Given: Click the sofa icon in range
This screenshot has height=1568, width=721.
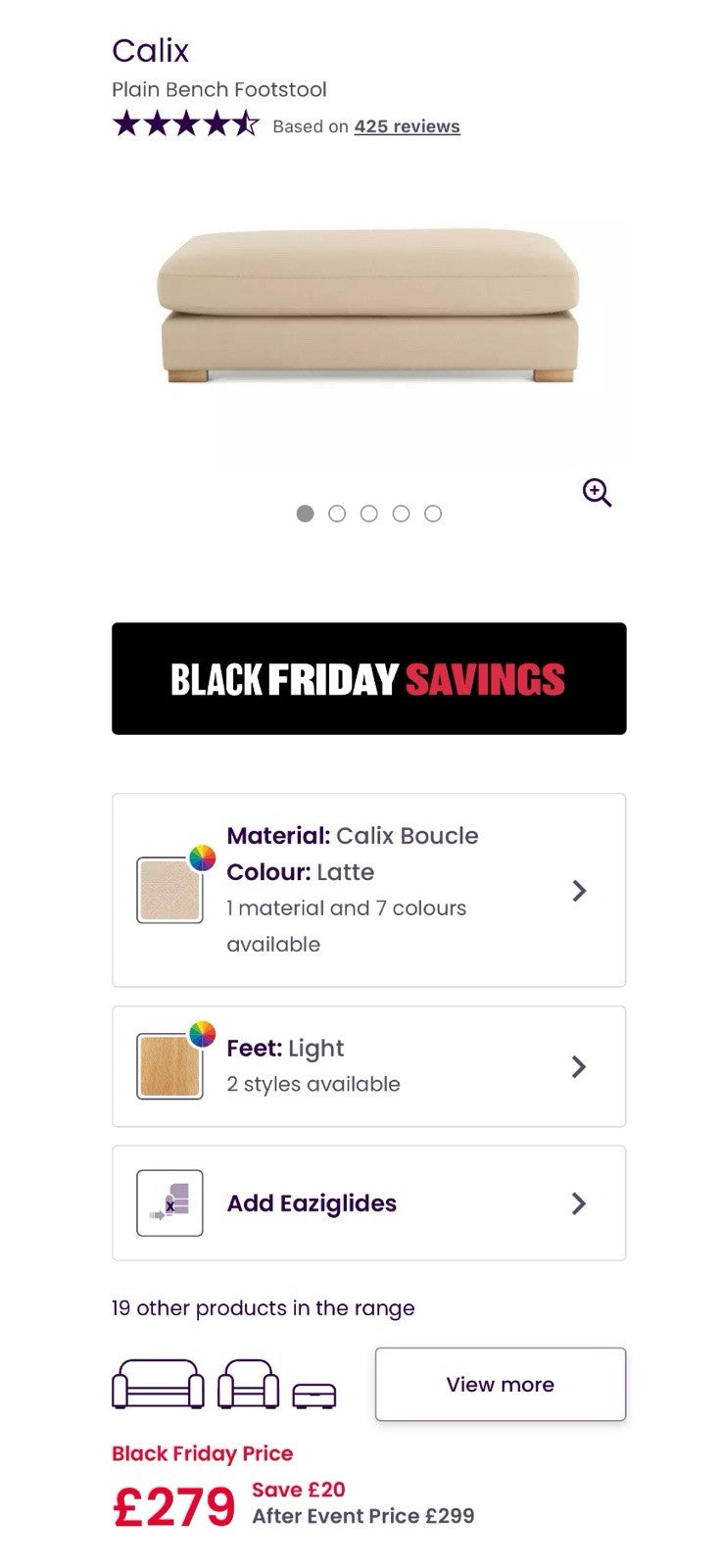Looking at the screenshot, I should (x=158, y=1384).
